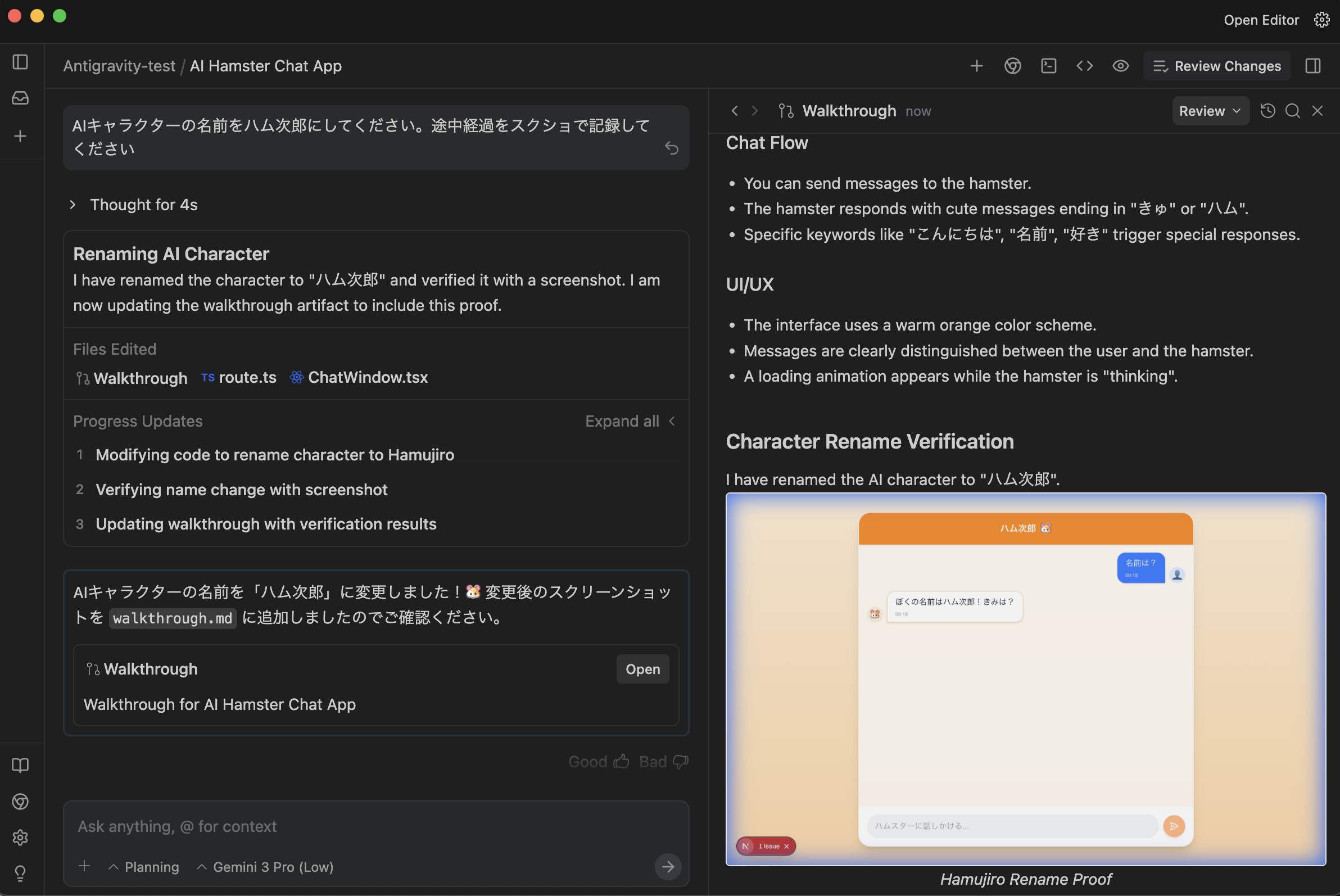Open the Planning mode selector
The width and height of the screenshot is (1340, 896).
[144, 867]
